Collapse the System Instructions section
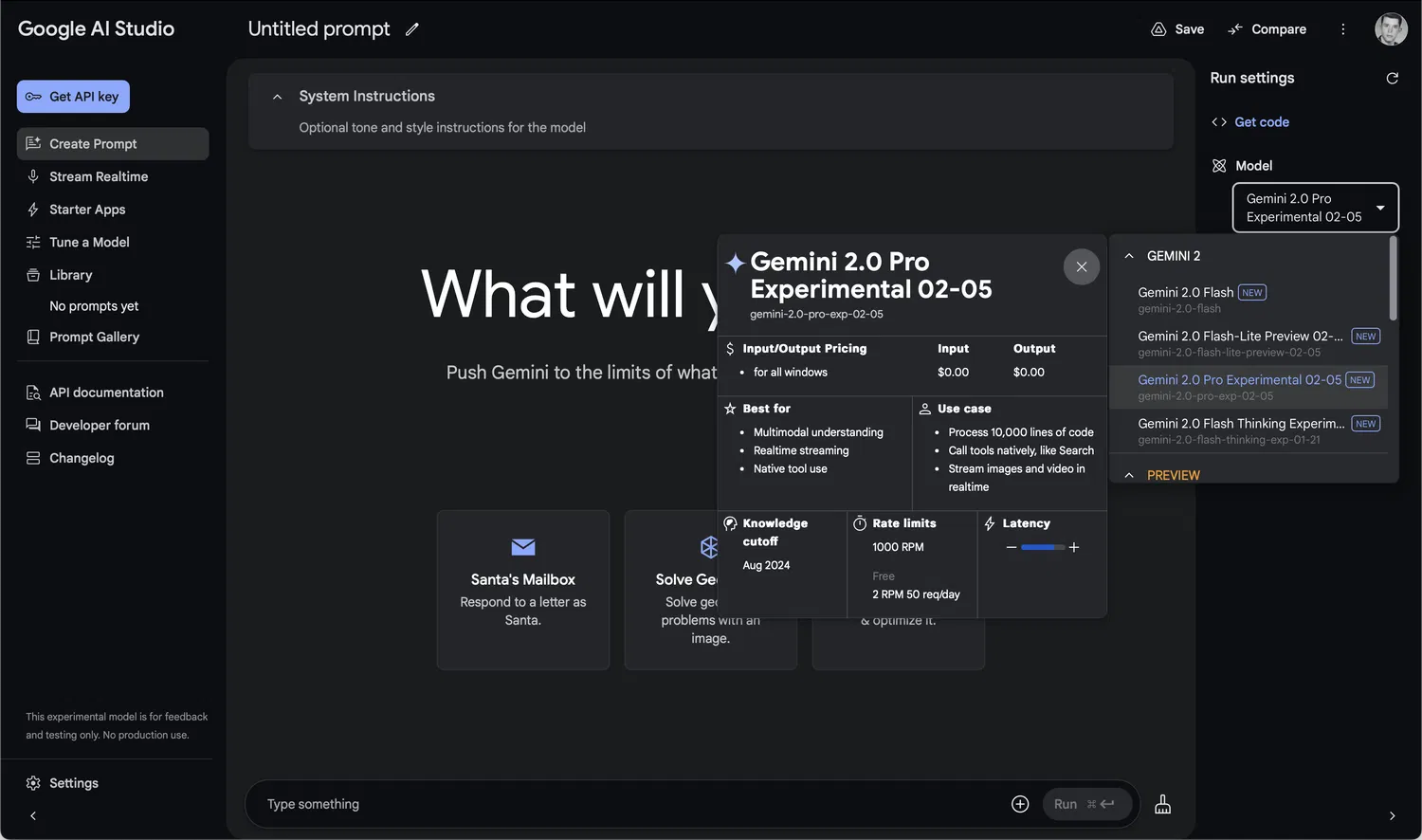The height and width of the screenshot is (840, 1422). (277, 97)
